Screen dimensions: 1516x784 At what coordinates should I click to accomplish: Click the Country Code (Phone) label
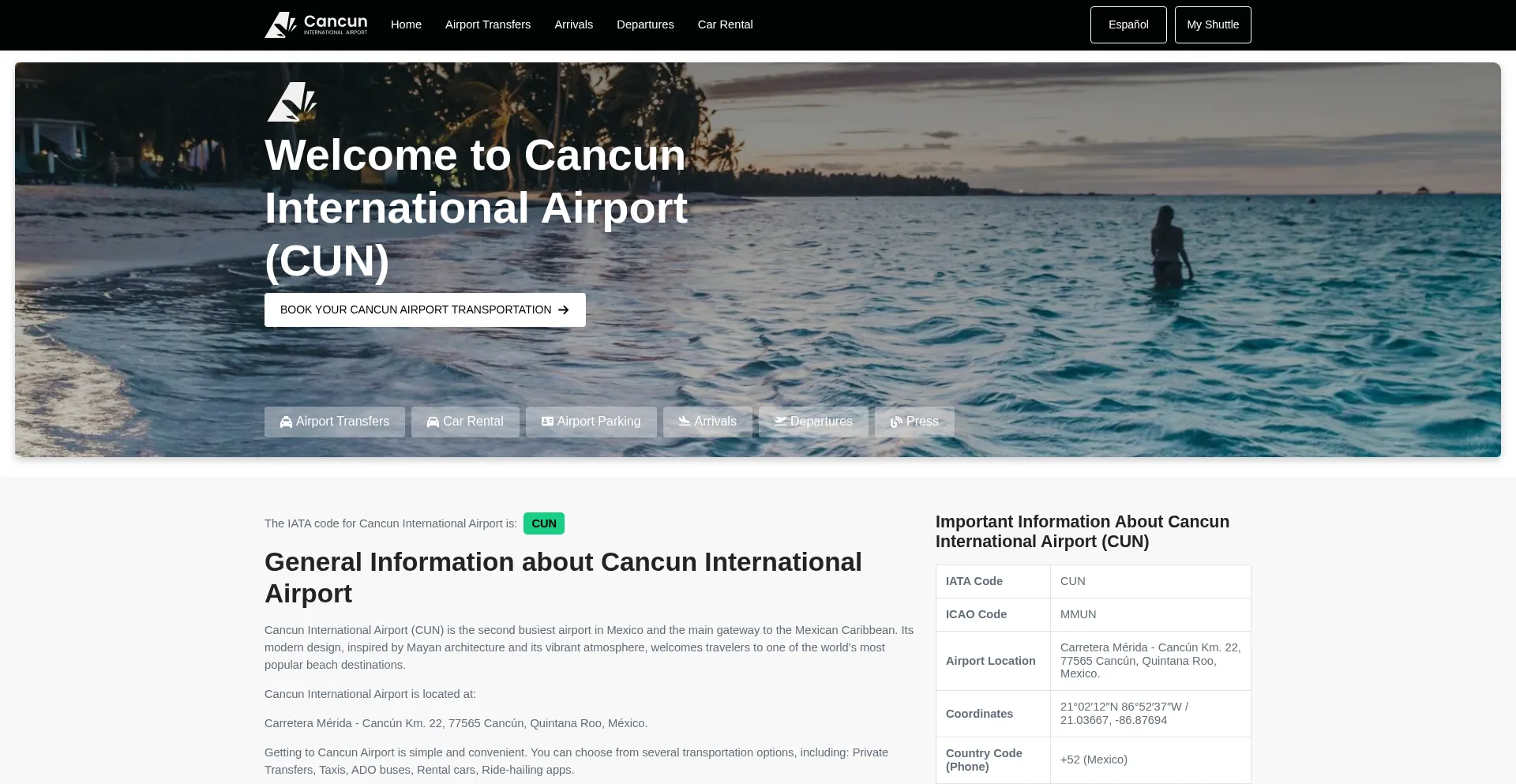pos(984,760)
